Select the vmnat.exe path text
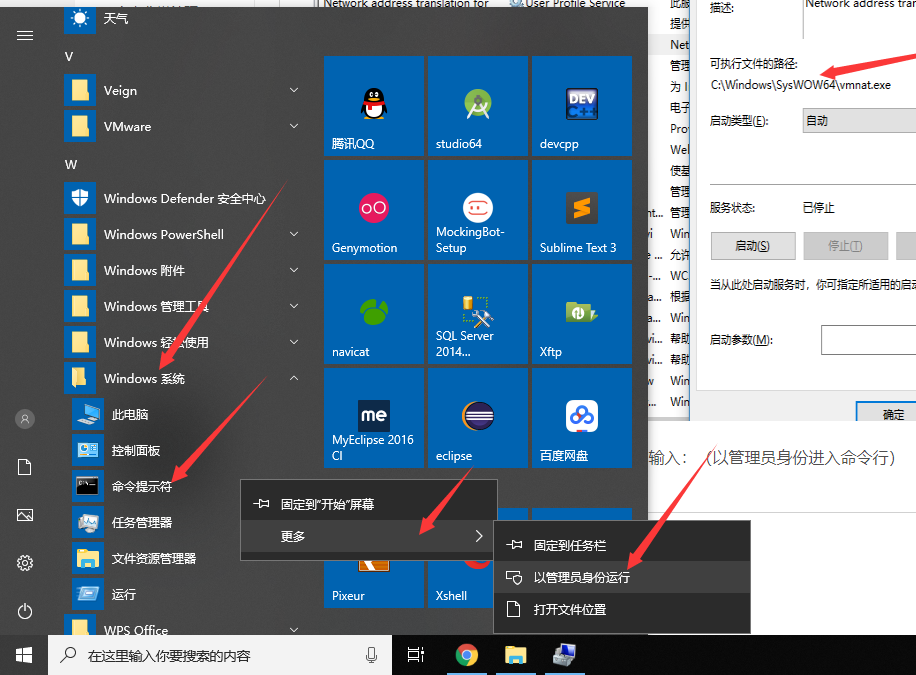Viewport: 916px width, 675px height. (800, 85)
